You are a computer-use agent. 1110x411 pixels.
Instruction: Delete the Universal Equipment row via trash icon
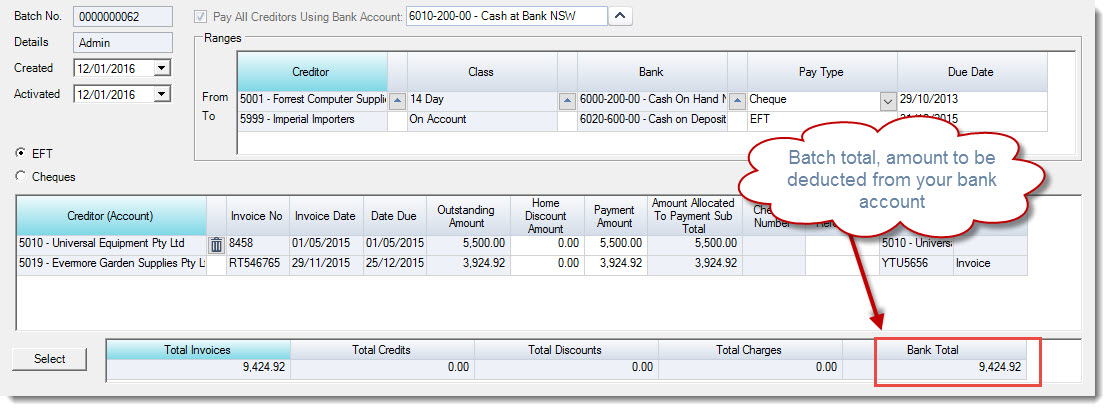[217, 245]
